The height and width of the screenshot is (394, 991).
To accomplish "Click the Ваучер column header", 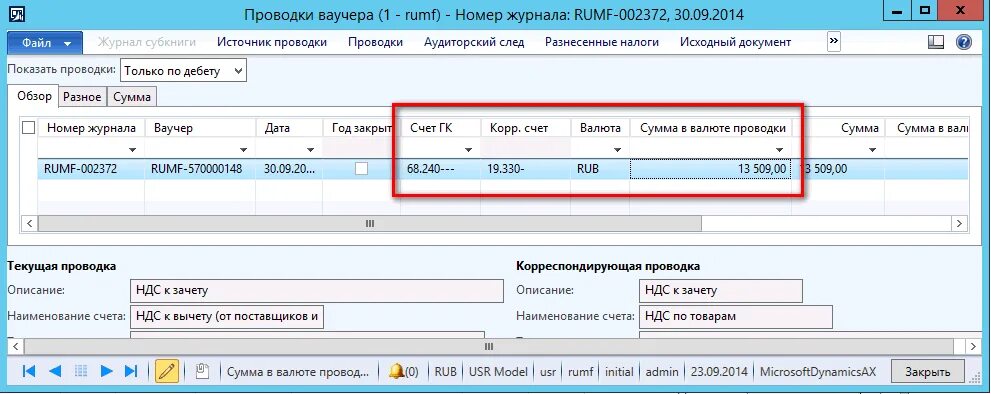I will point(200,128).
